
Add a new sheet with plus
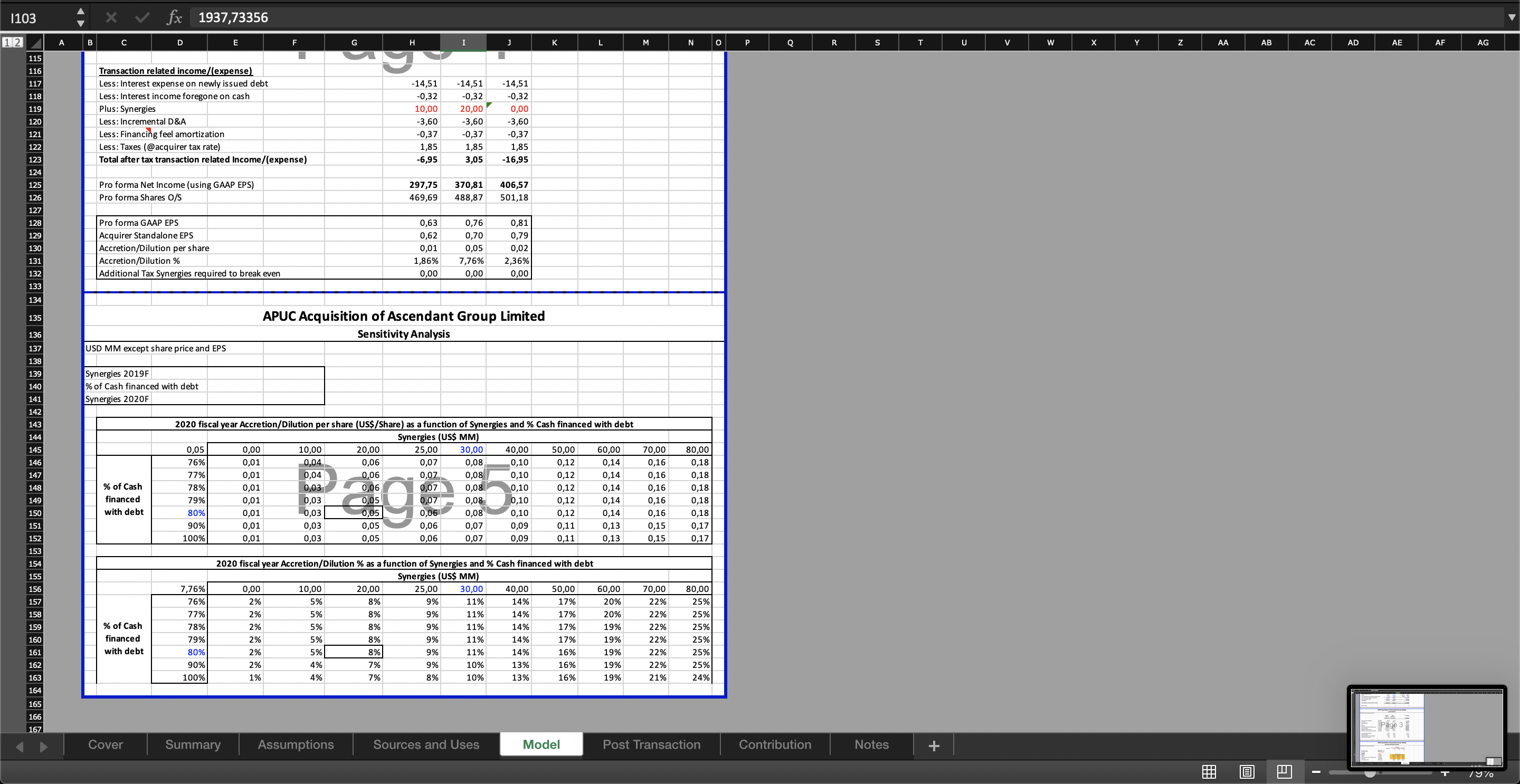point(934,745)
